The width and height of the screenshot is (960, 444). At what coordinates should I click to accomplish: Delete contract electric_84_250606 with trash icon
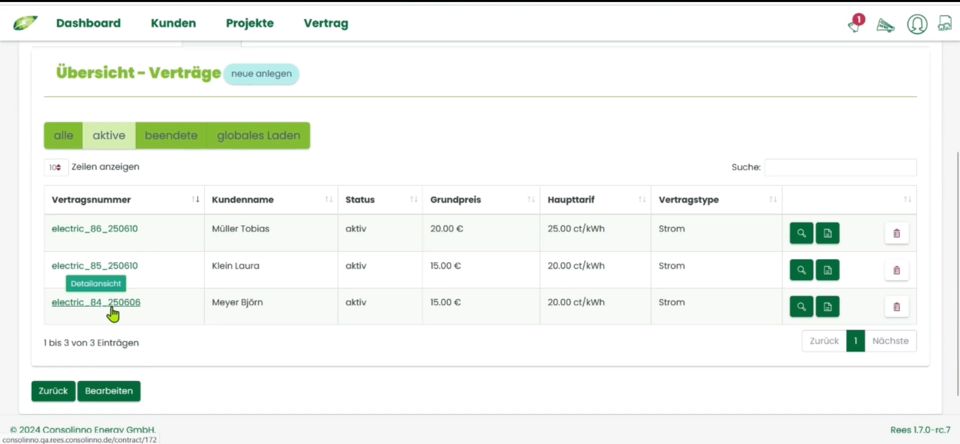point(896,307)
